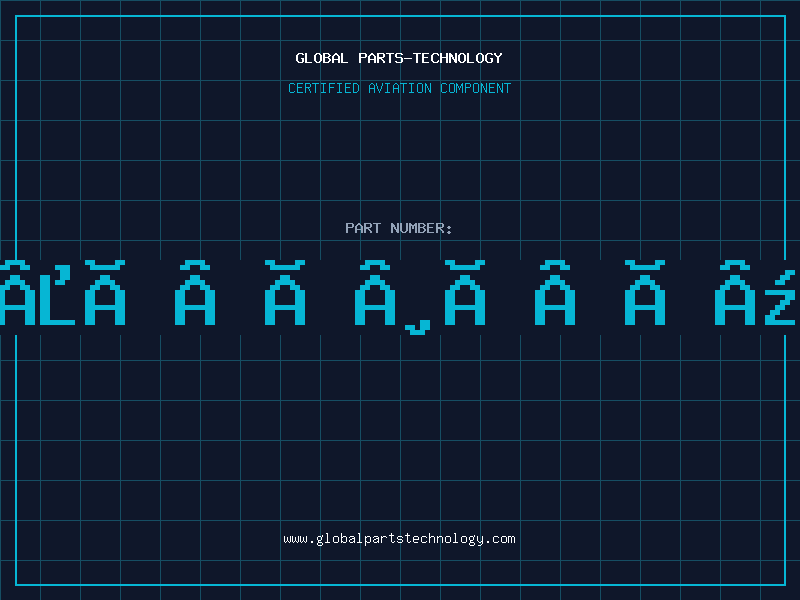Click the word CERTIFIED in the subtitle
Viewport: 800px width, 600px height.
(323, 89)
